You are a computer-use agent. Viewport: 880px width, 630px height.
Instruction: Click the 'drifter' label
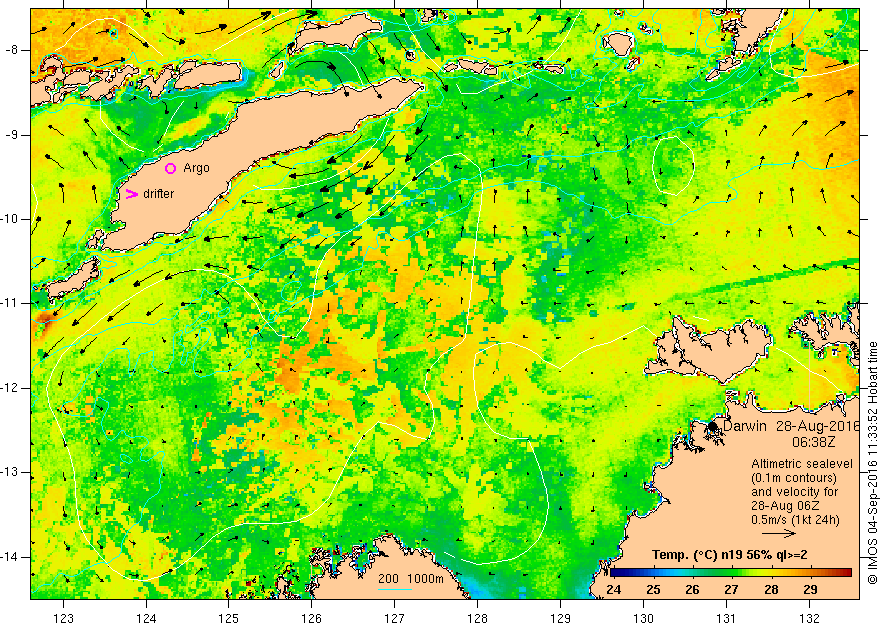pos(159,194)
